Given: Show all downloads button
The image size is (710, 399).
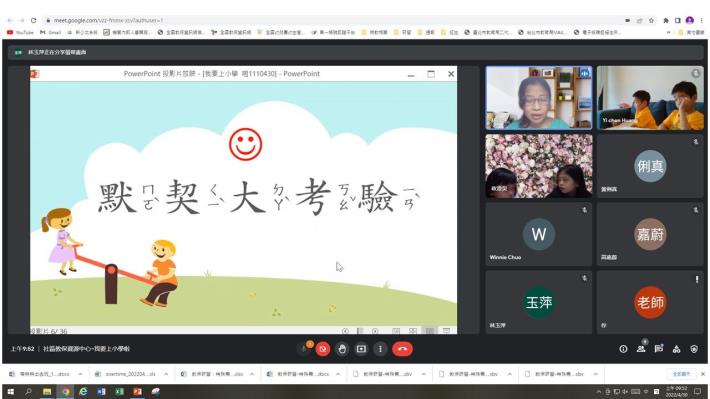Looking at the screenshot, I should pos(681,374).
